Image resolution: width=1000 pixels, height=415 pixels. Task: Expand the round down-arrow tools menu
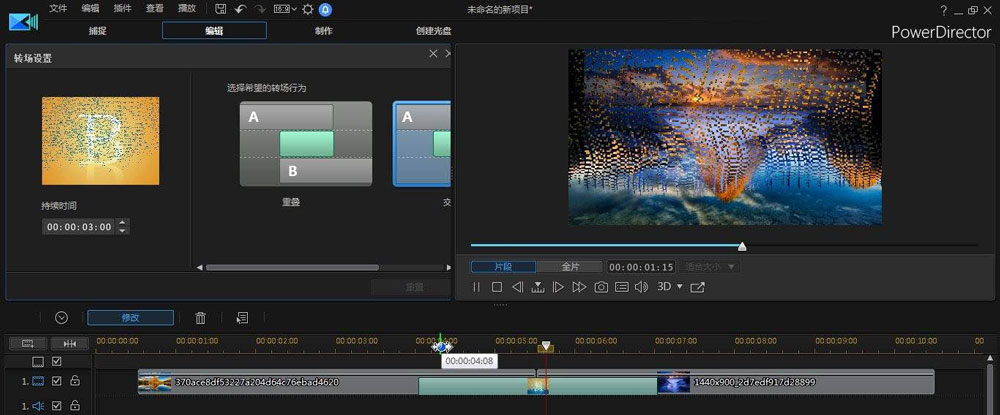tap(61, 318)
